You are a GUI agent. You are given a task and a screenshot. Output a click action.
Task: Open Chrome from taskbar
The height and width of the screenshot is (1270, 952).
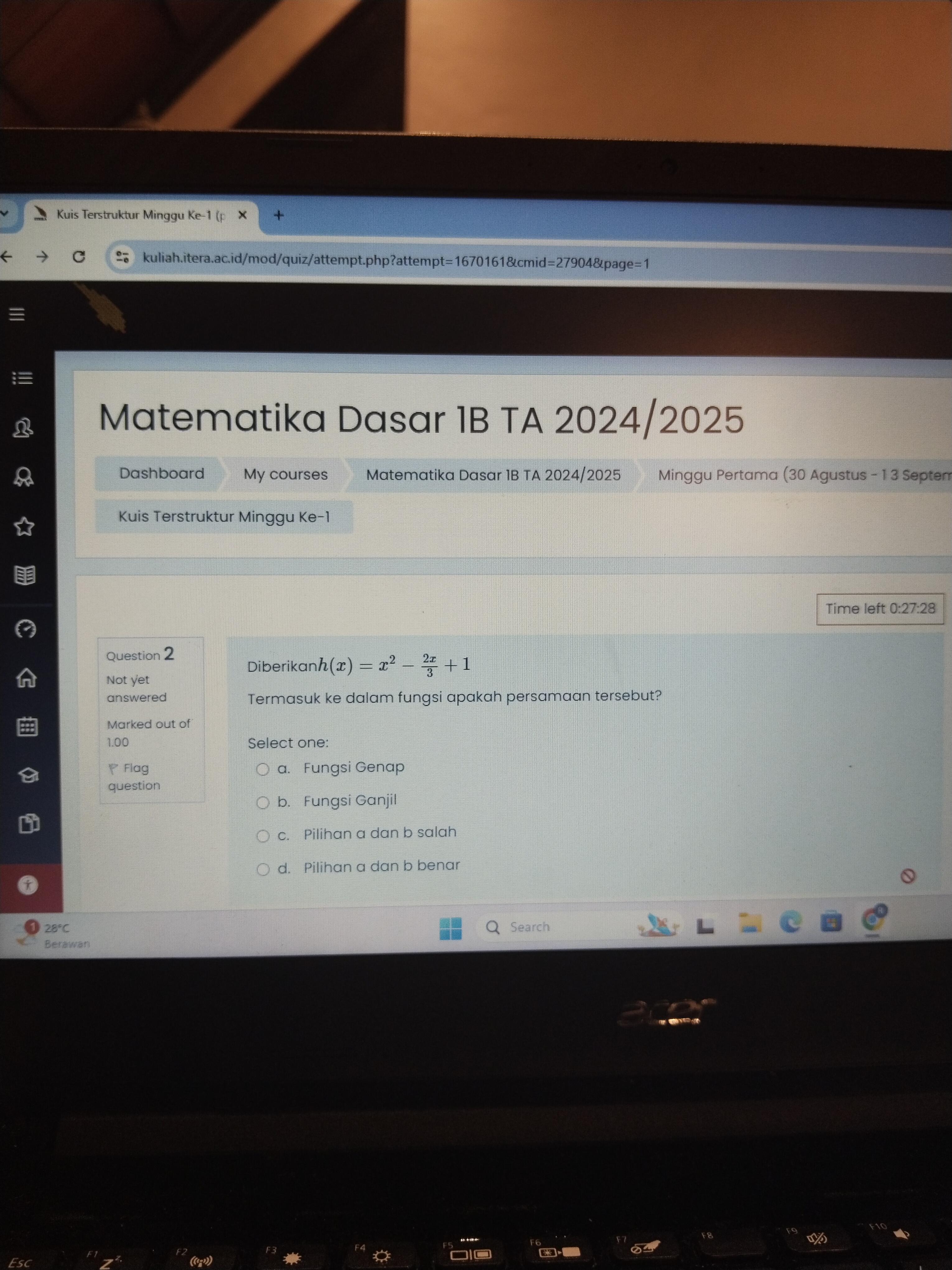pyautogui.click(x=873, y=920)
